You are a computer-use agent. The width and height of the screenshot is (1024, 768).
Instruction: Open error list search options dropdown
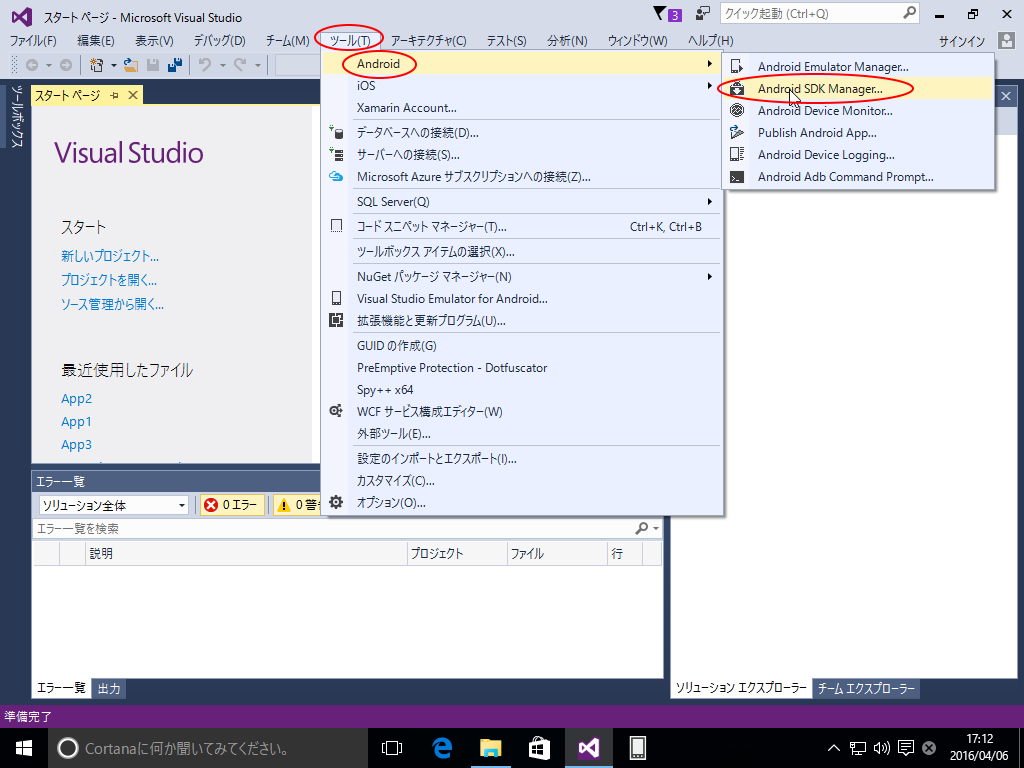(x=656, y=528)
